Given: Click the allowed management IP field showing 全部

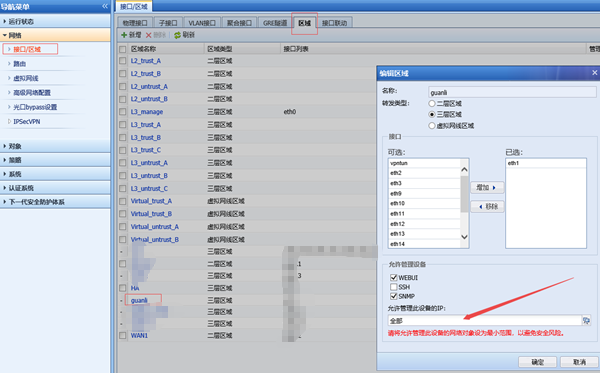Looking at the screenshot, I should (x=485, y=321).
